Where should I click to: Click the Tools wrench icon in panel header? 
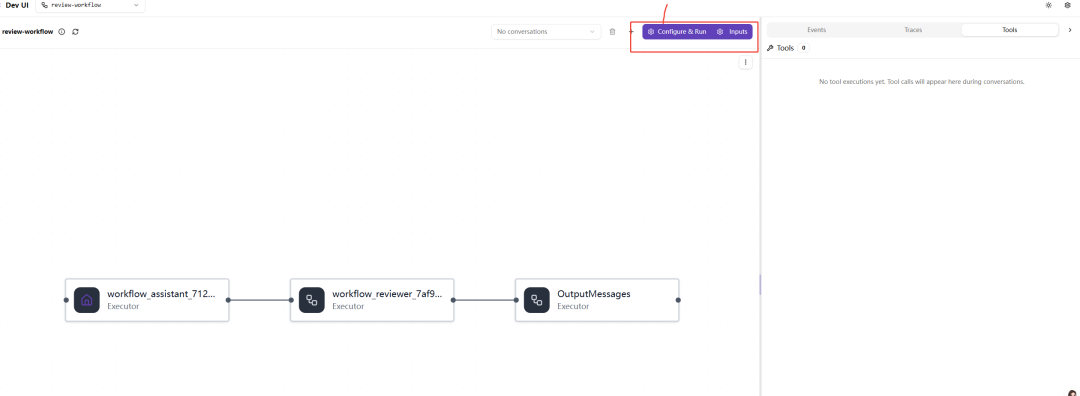pos(770,48)
